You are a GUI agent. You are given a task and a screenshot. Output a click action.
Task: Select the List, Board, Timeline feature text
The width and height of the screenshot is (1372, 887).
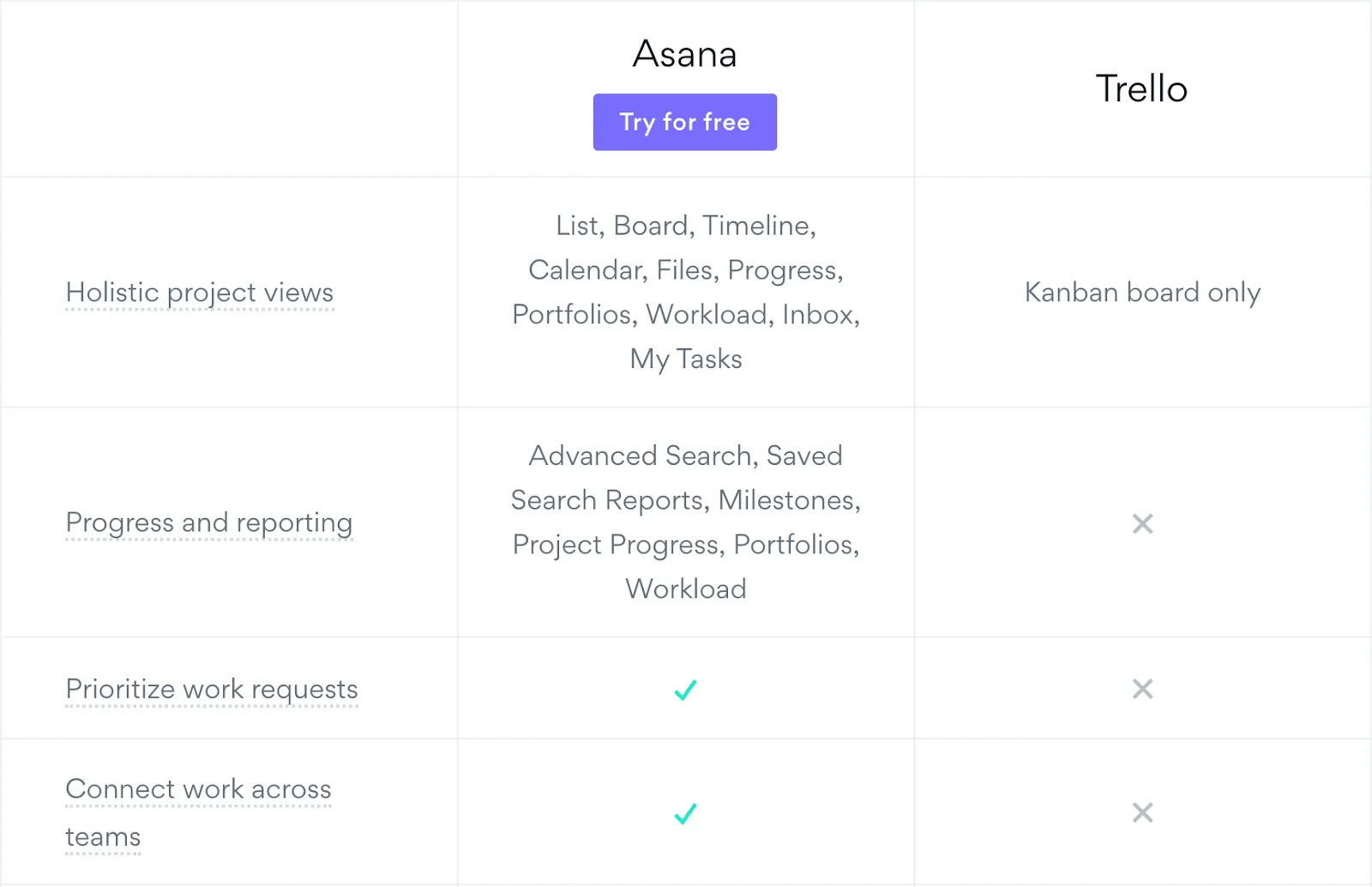[x=683, y=226]
